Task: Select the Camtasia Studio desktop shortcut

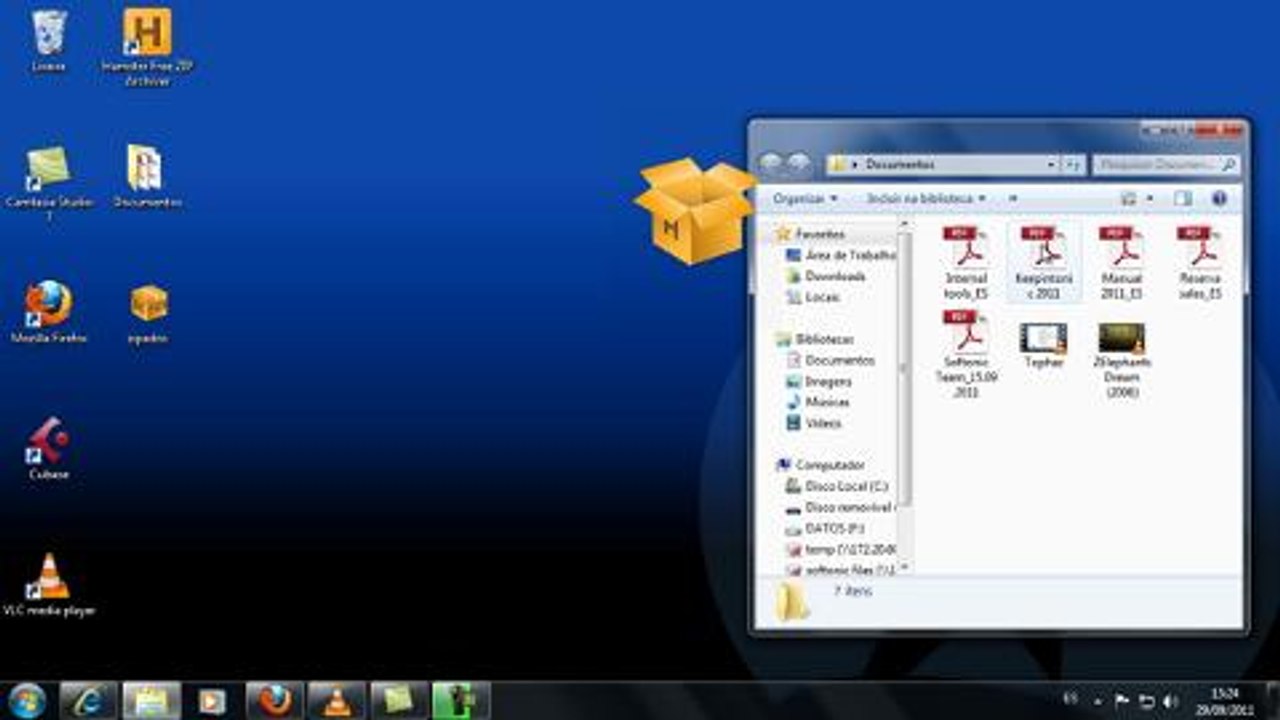Action: click(48, 182)
